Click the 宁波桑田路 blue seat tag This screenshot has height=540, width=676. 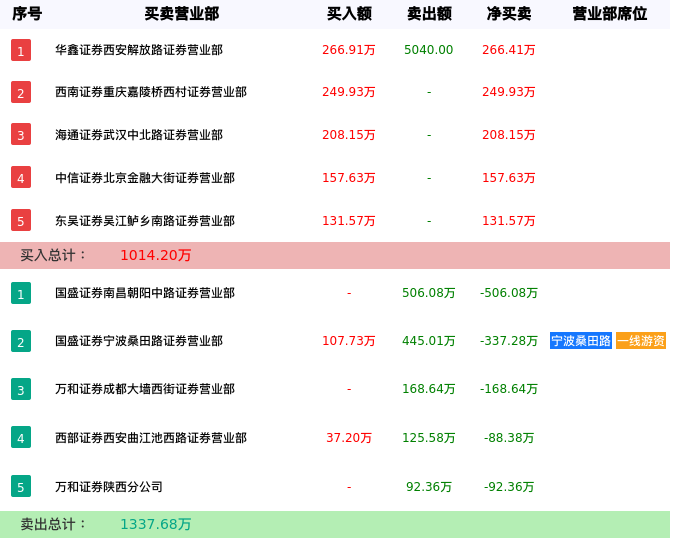click(581, 341)
